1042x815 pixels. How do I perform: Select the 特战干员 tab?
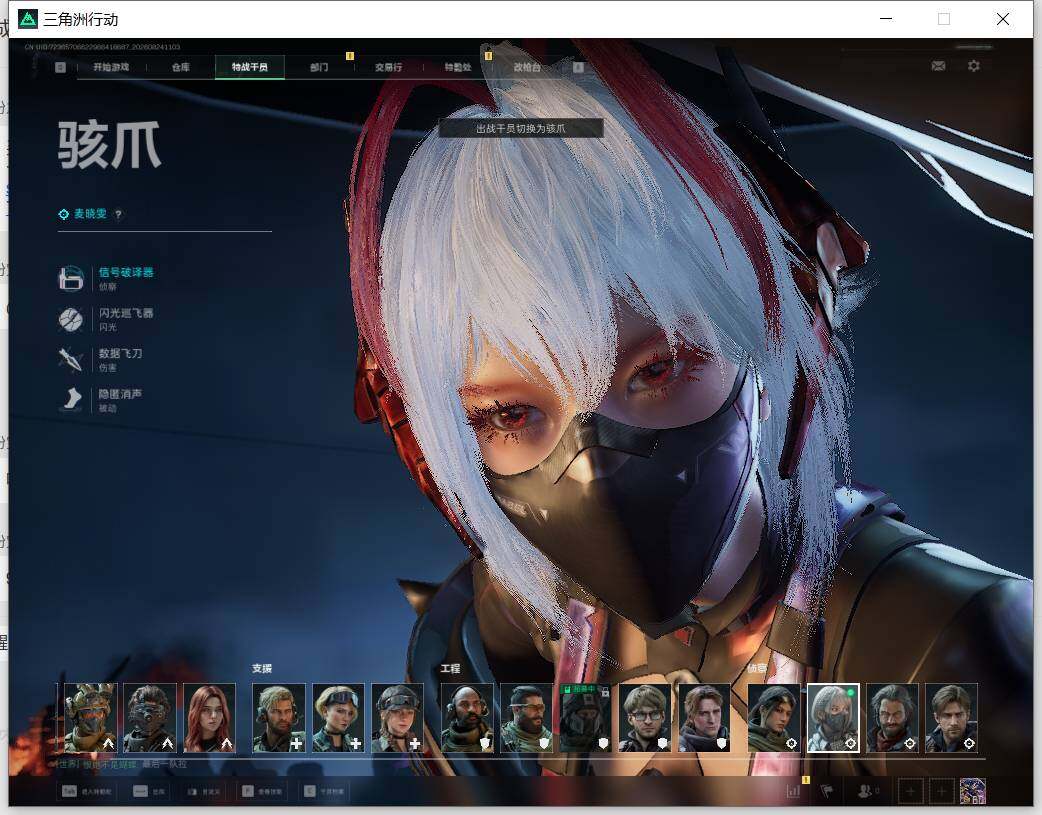pos(250,67)
